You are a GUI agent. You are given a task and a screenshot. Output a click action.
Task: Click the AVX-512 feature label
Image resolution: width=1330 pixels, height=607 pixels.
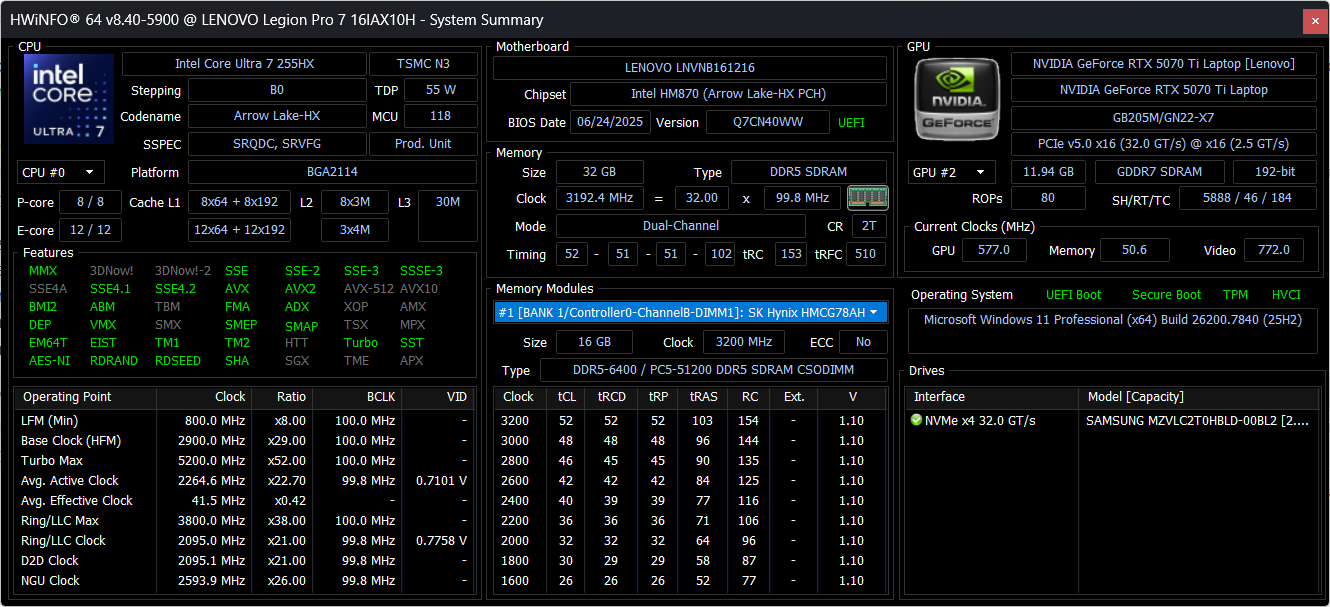[369, 288]
